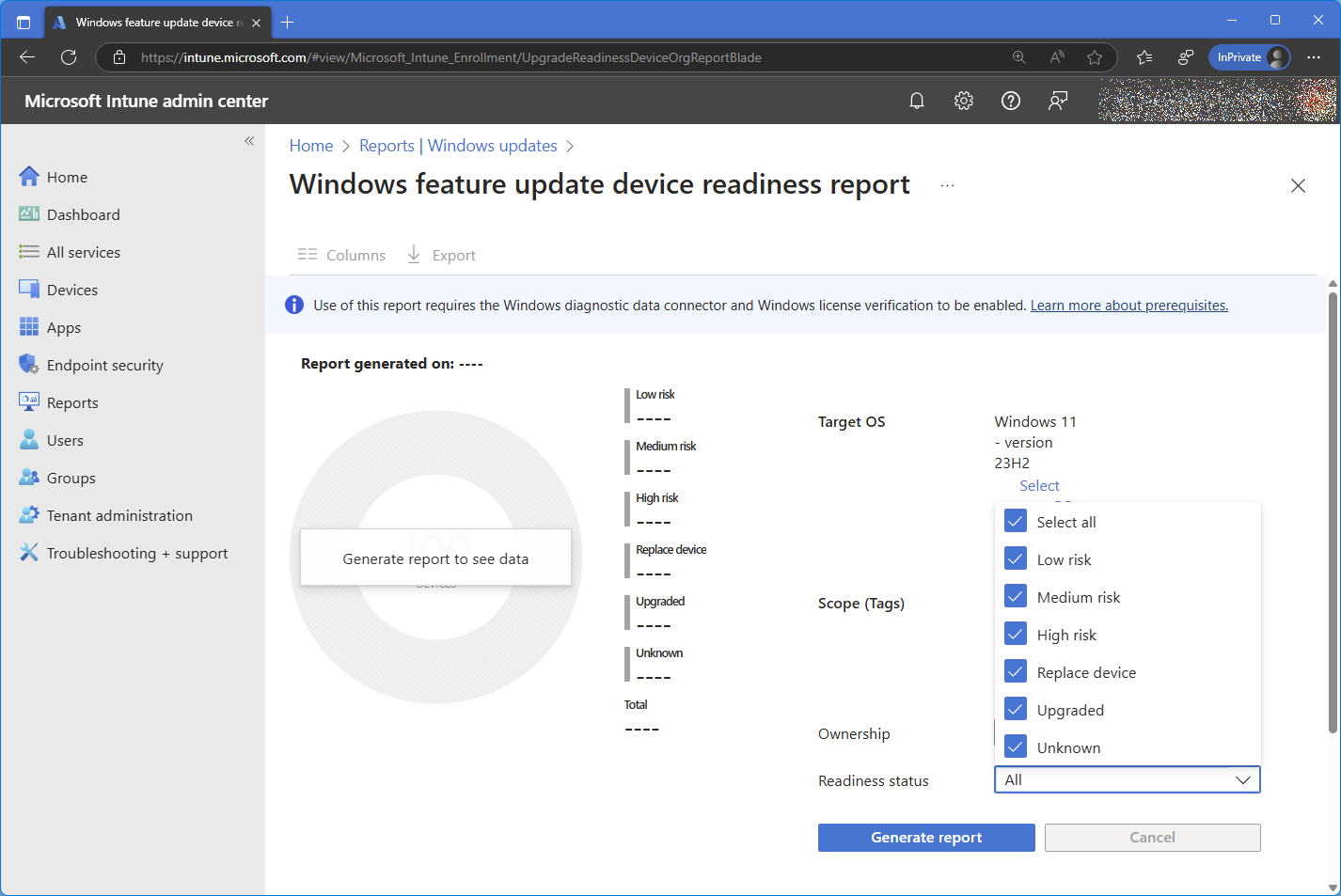Go to Tenant administration menu item
The height and width of the screenshot is (896, 1341).
(x=119, y=516)
